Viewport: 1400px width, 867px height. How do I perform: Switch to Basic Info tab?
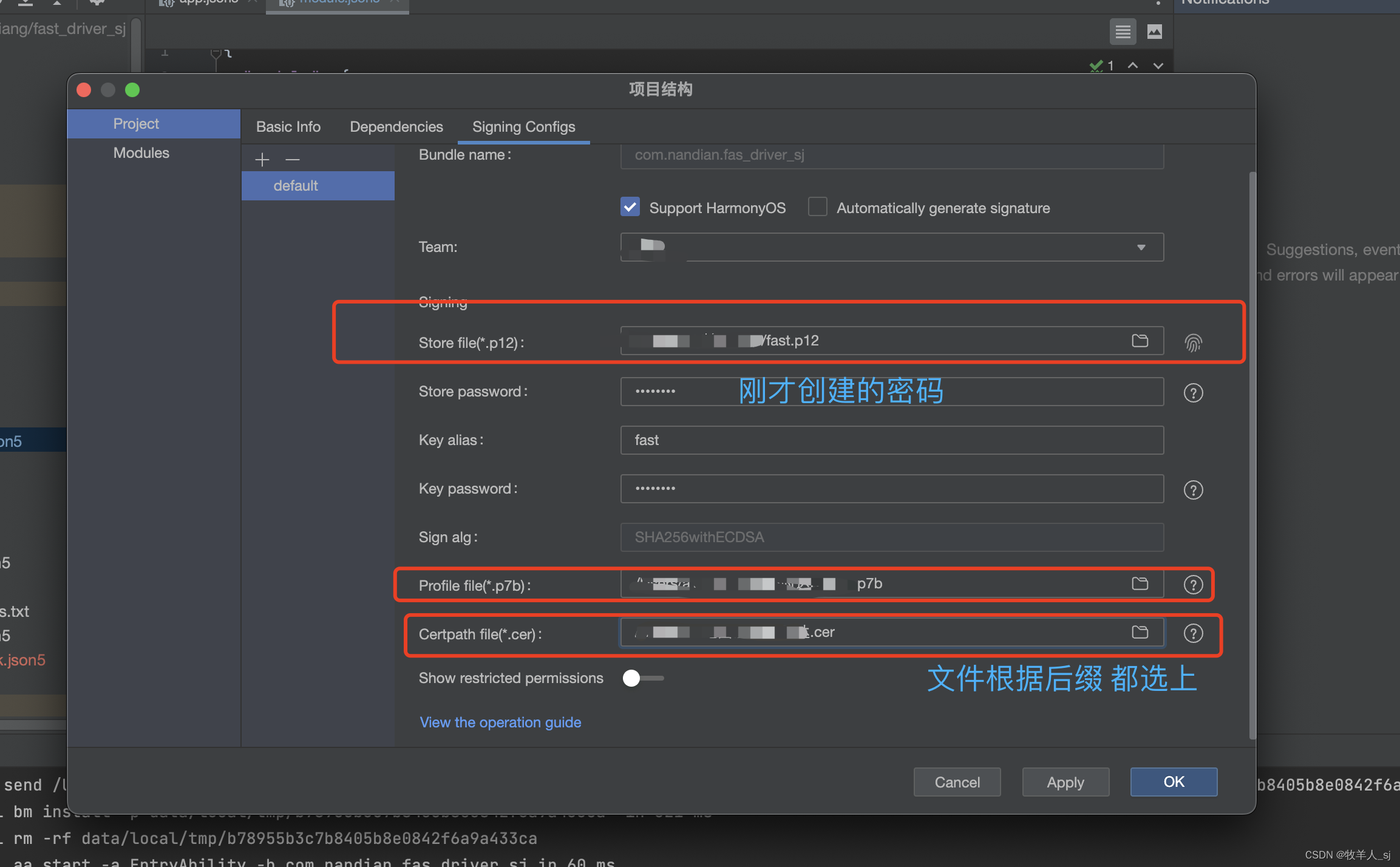coord(288,127)
